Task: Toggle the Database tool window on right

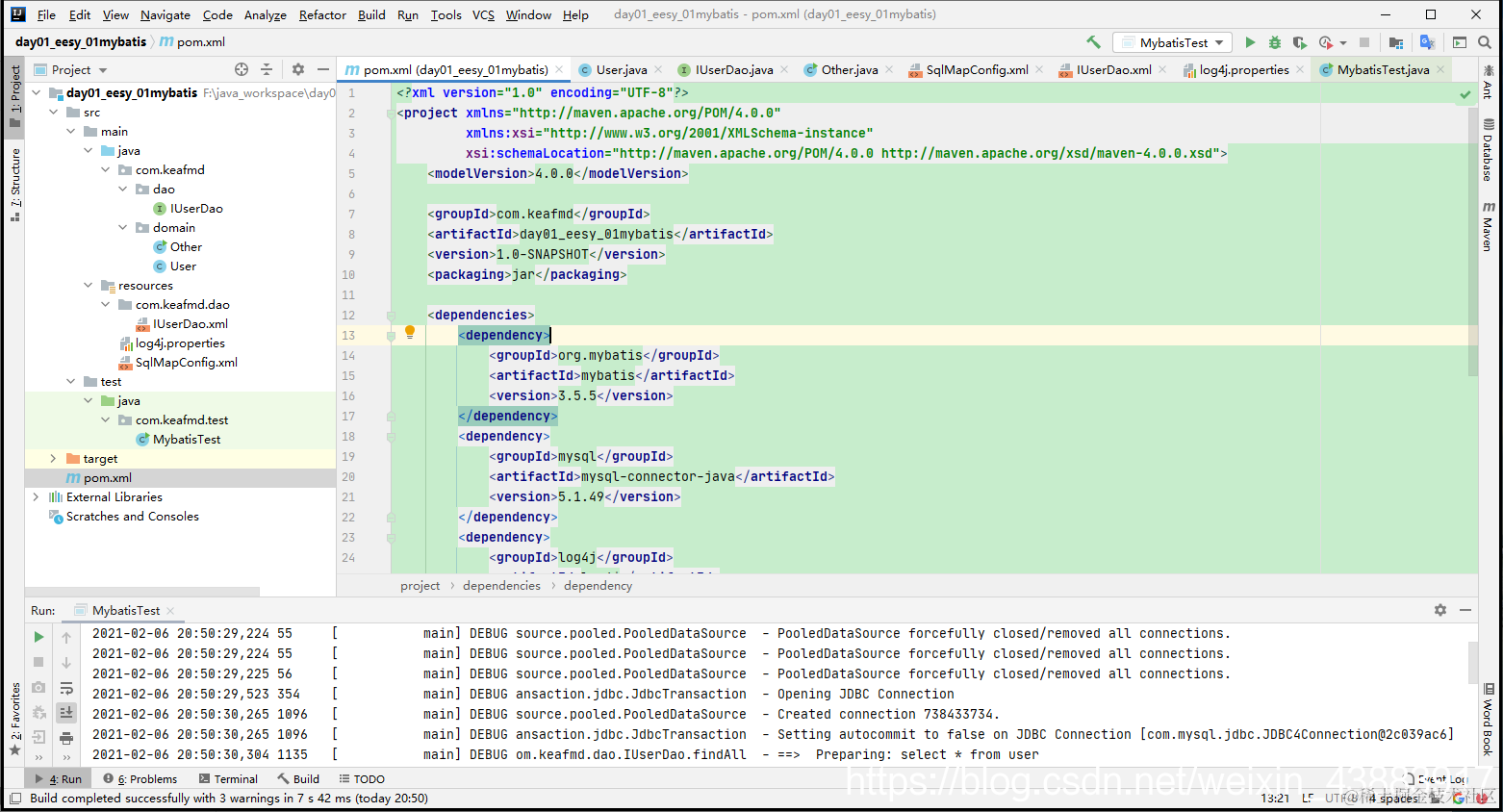Action: [x=1488, y=150]
